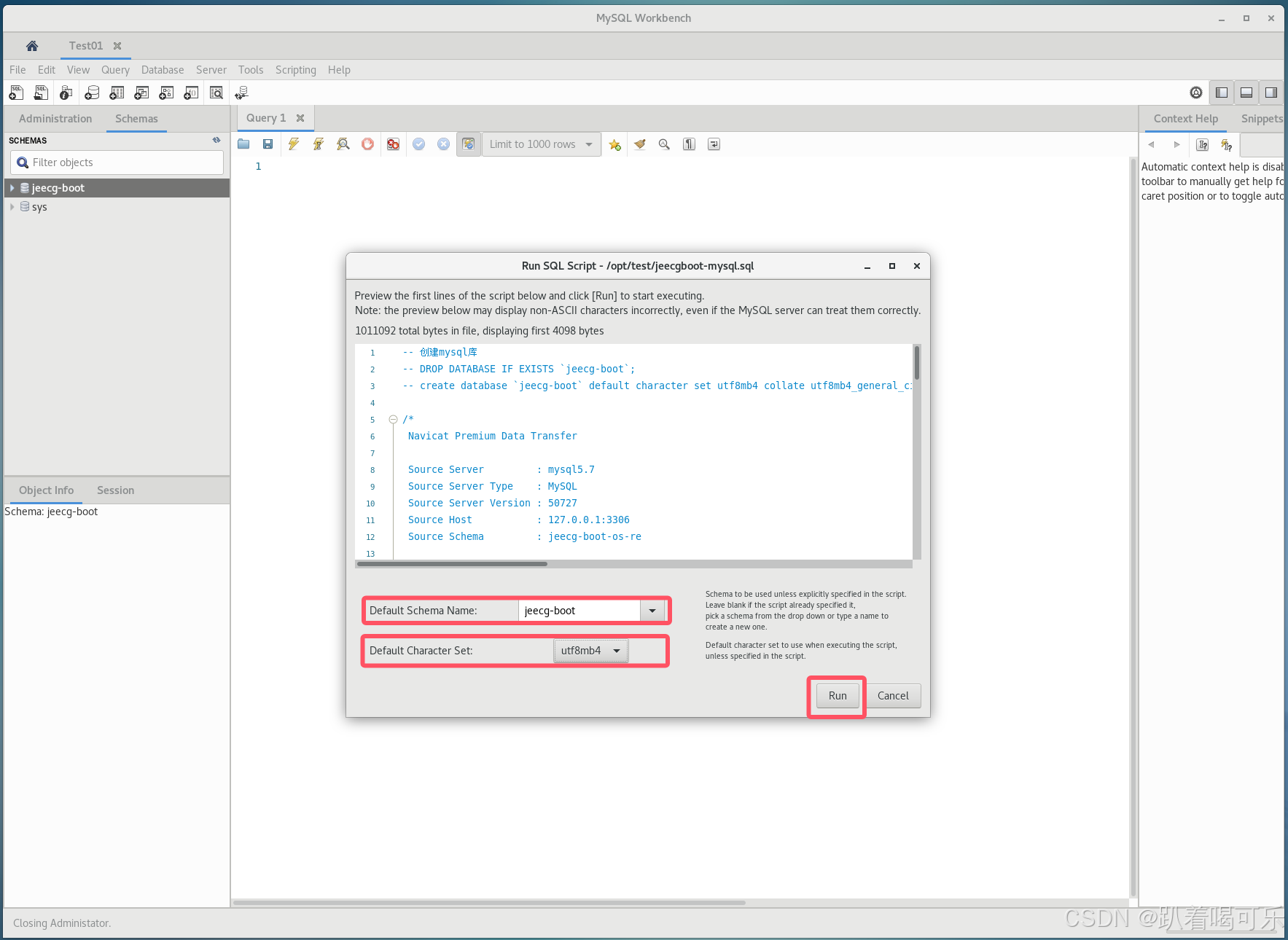The image size is (1288, 940).
Task: Create a new SQL tab icon
Action: click(16, 93)
